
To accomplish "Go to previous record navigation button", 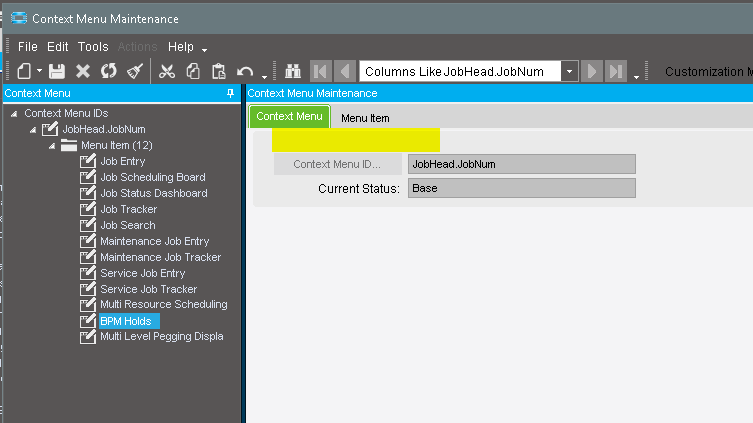I will pyautogui.click(x=345, y=72).
